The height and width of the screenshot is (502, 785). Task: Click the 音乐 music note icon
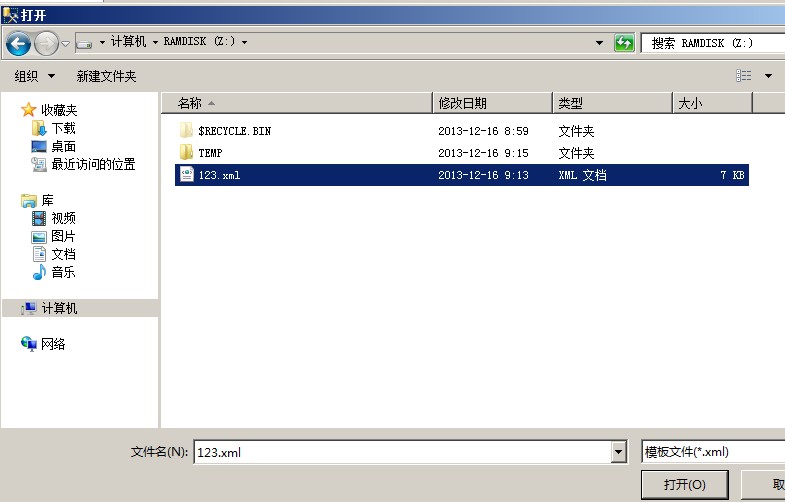tap(39, 272)
